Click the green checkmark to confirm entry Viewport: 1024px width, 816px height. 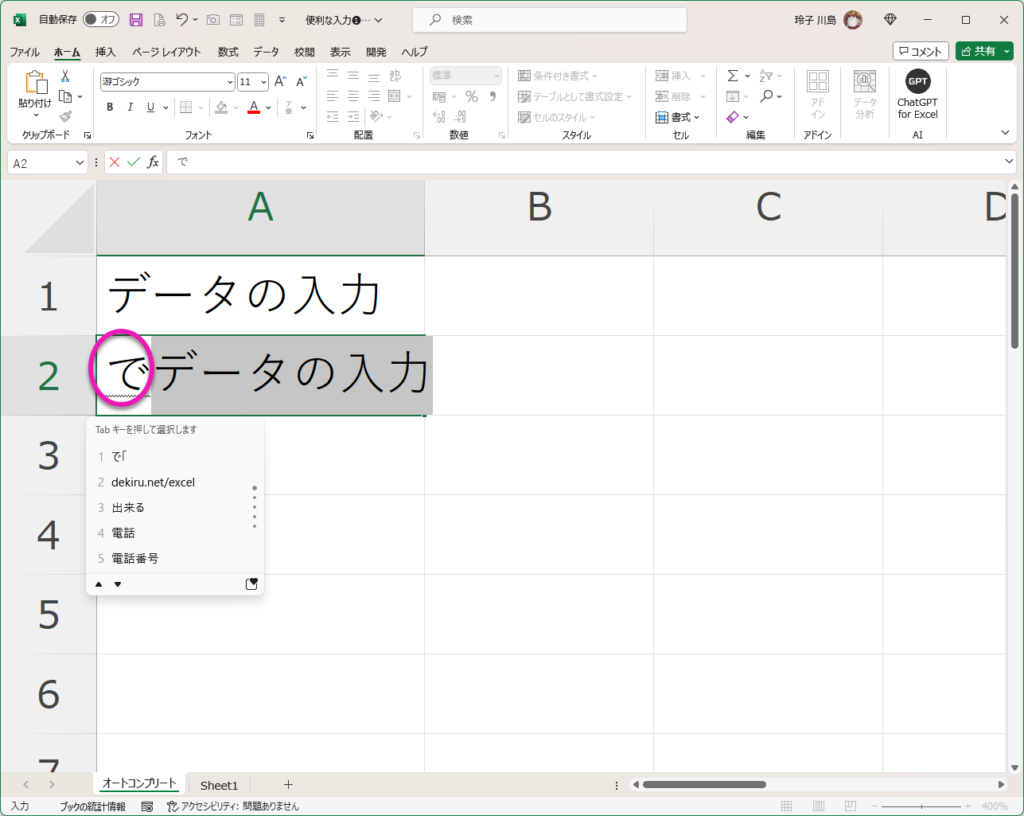pyautogui.click(x=133, y=162)
